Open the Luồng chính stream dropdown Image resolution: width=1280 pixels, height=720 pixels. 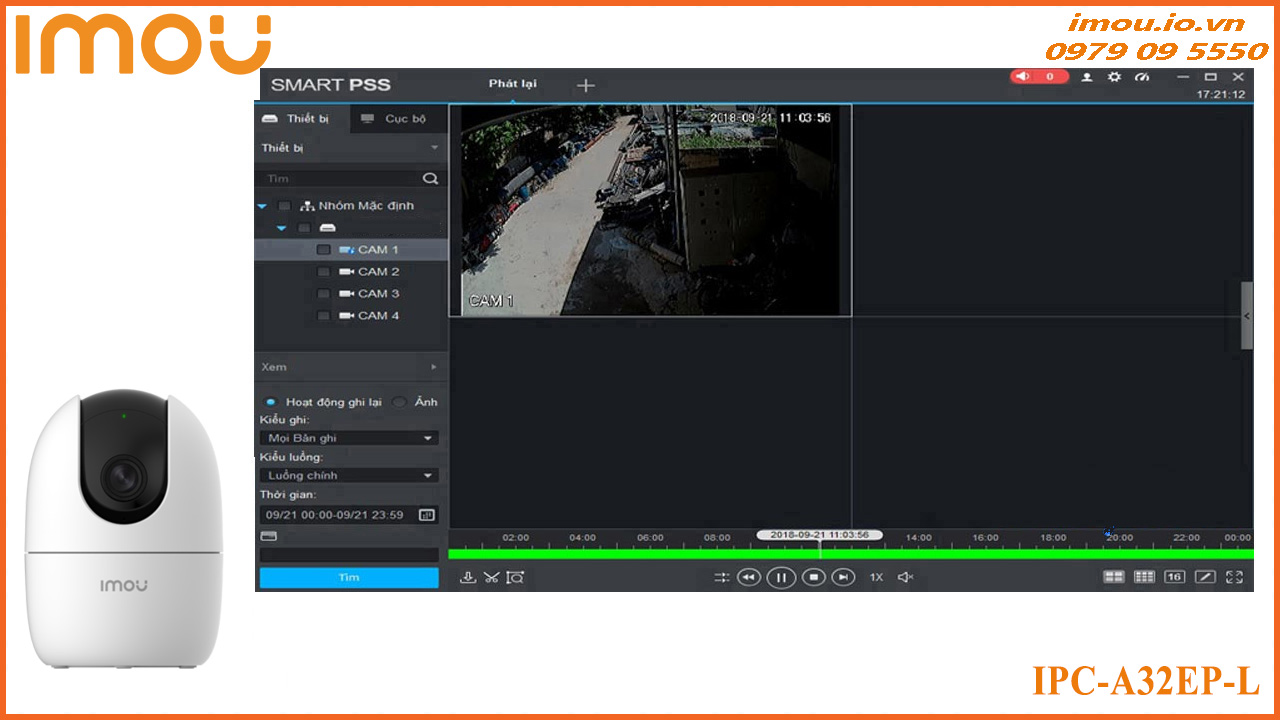coord(348,474)
